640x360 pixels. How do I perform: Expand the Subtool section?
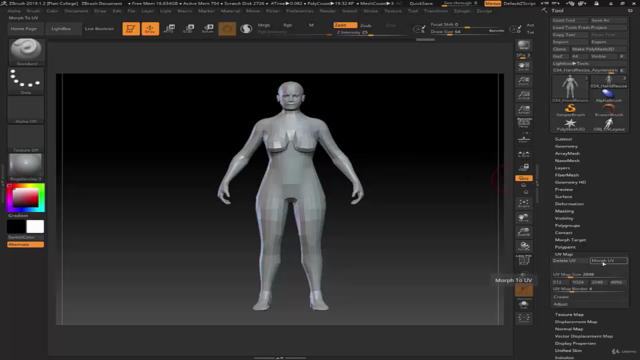pos(563,139)
